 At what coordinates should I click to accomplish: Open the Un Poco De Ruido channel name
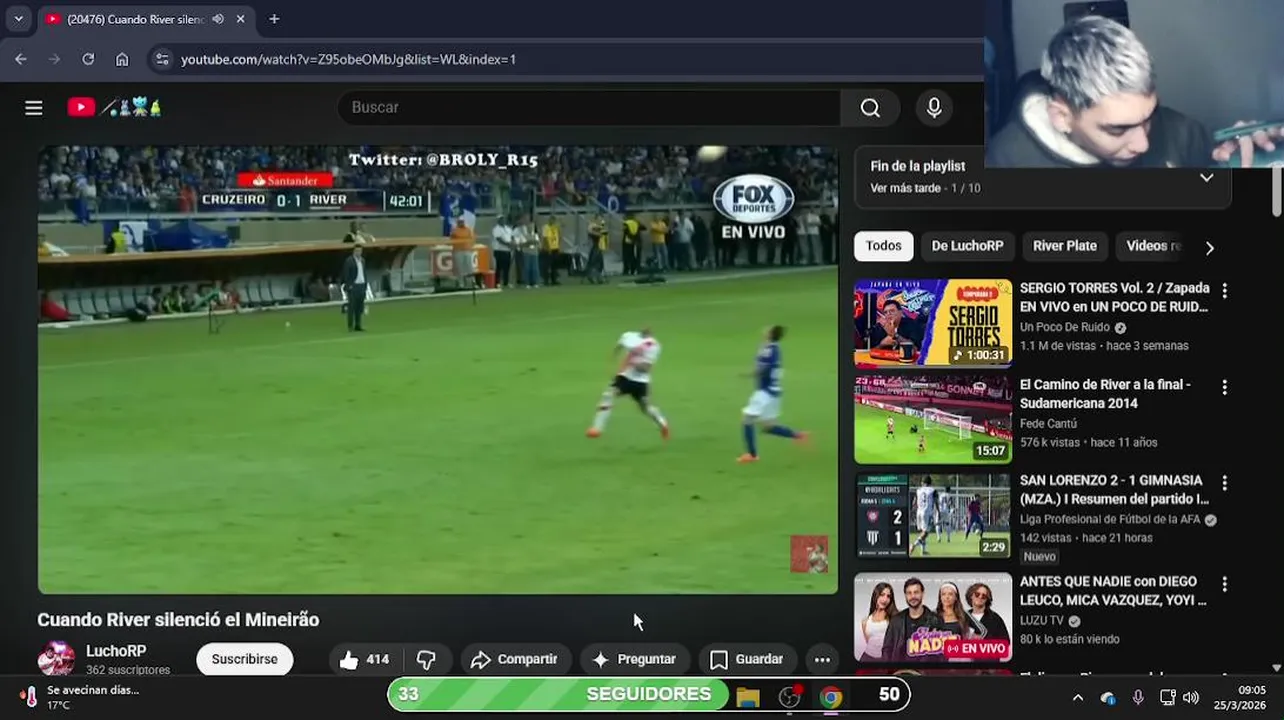point(1065,327)
